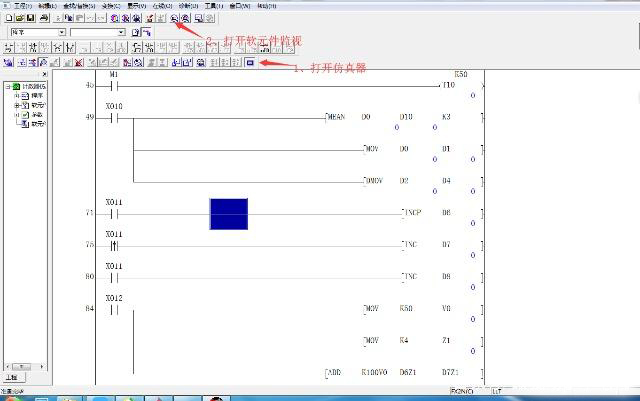Start the ladder logic simulator icon

249,62
